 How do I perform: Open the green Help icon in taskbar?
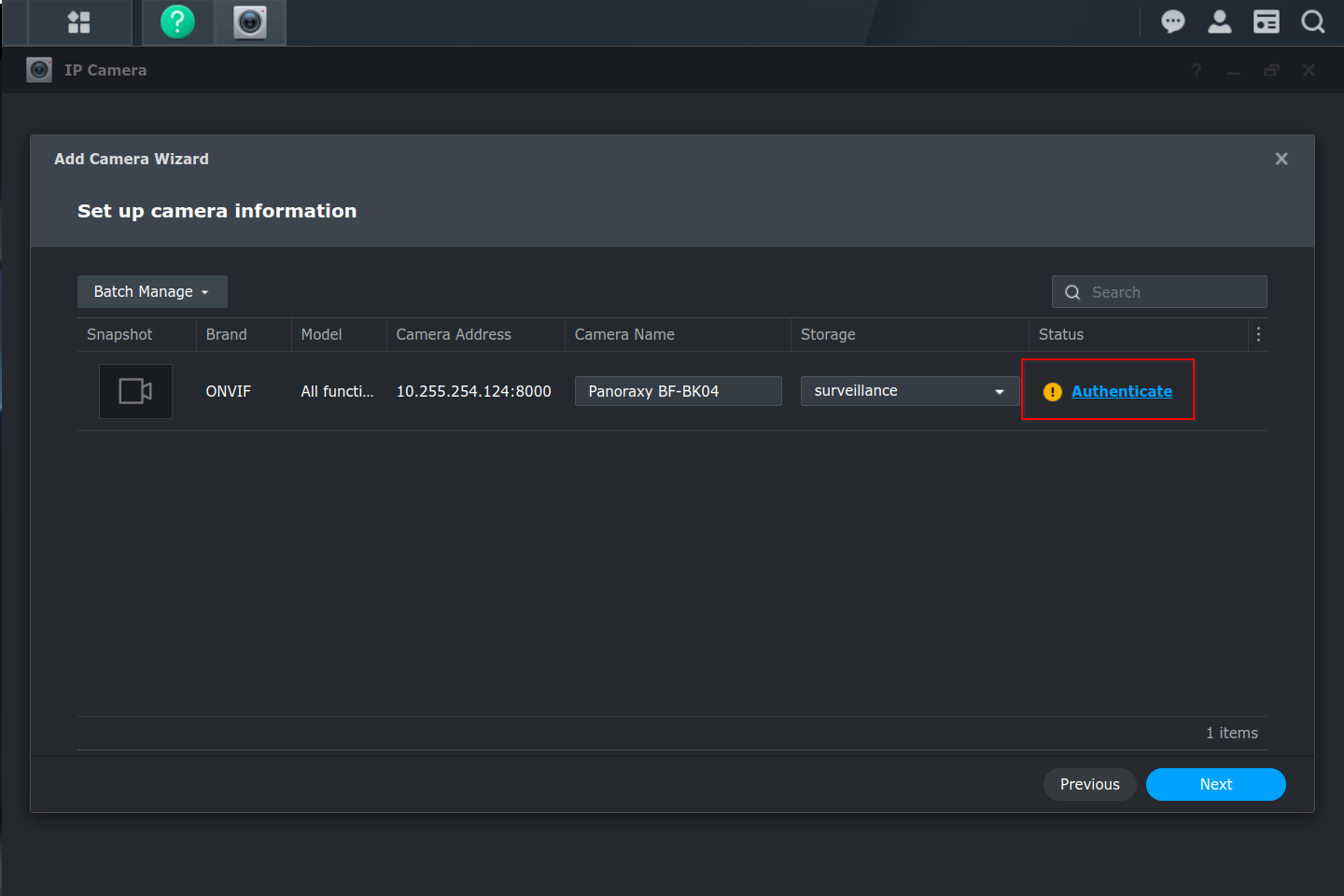[x=177, y=22]
